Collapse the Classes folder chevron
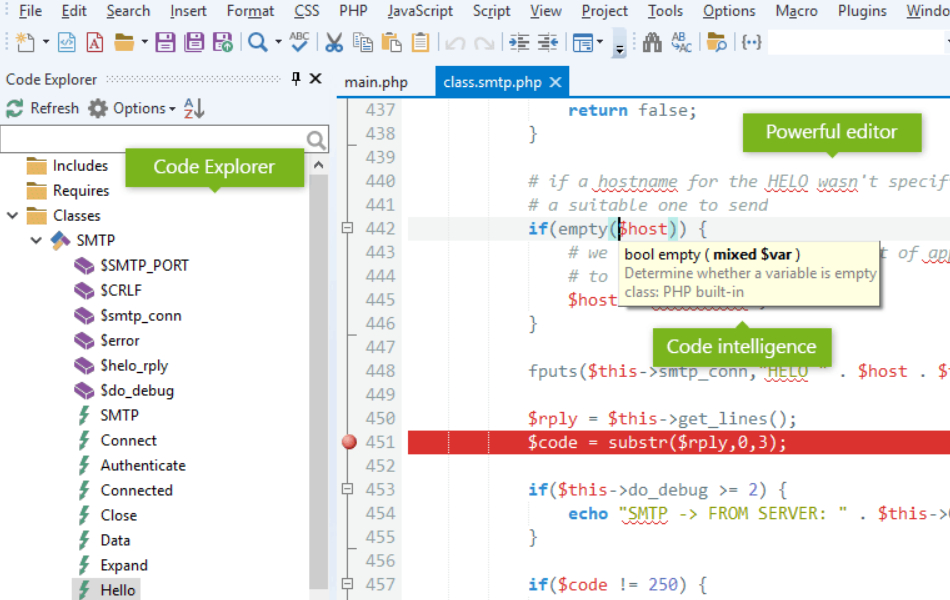 click(x=13, y=215)
